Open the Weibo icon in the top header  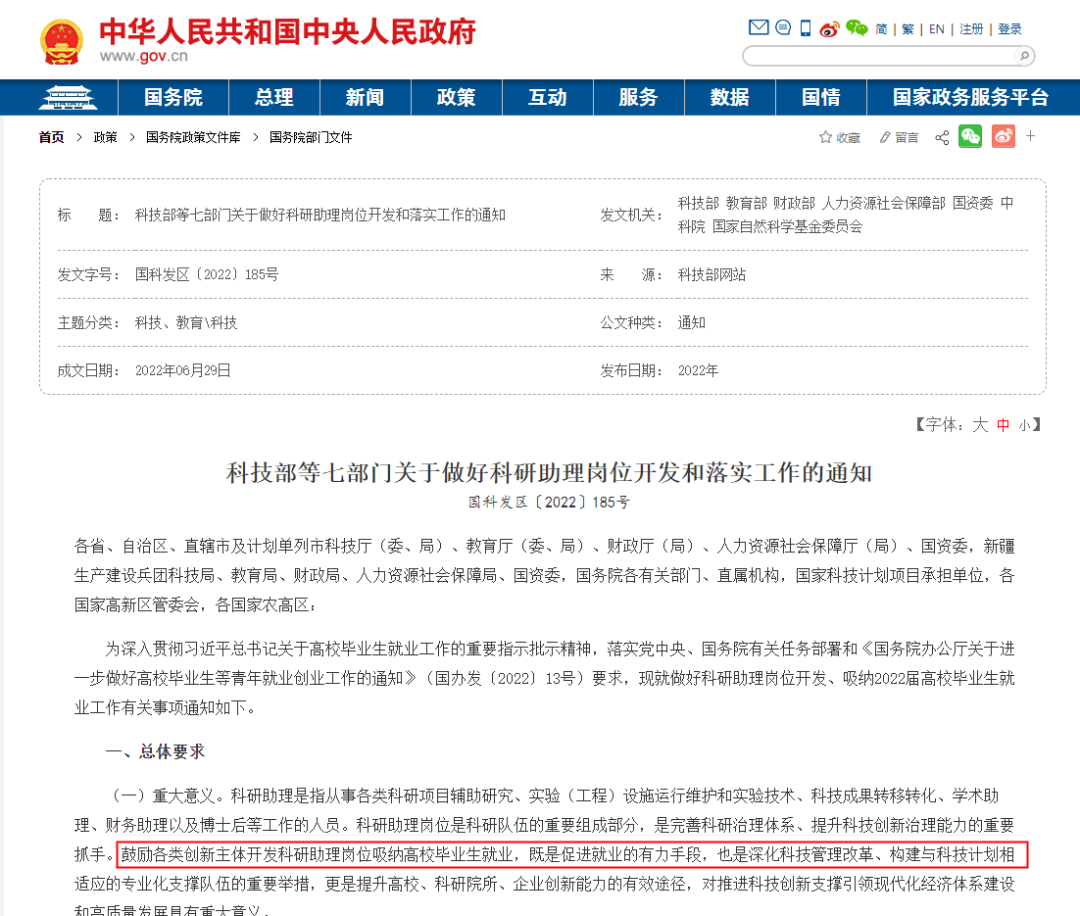pyautogui.click(x=830, y=29)
